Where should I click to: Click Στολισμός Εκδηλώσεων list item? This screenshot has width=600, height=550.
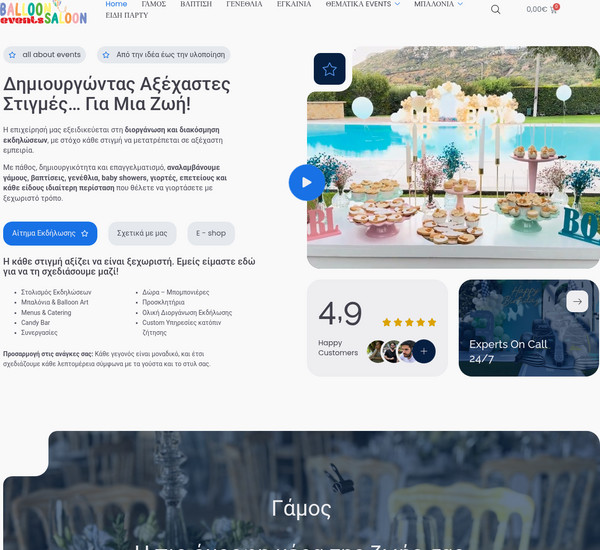click(56, 292)
